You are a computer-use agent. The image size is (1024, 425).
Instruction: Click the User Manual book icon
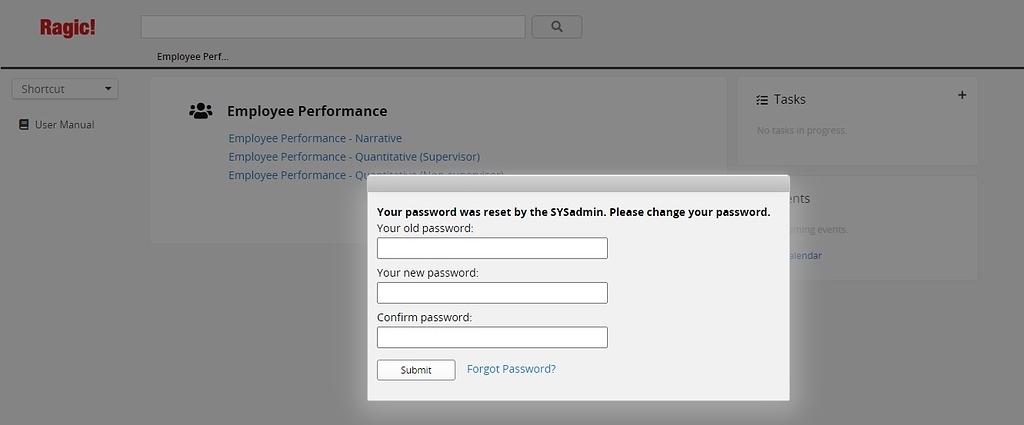point(24,125)
